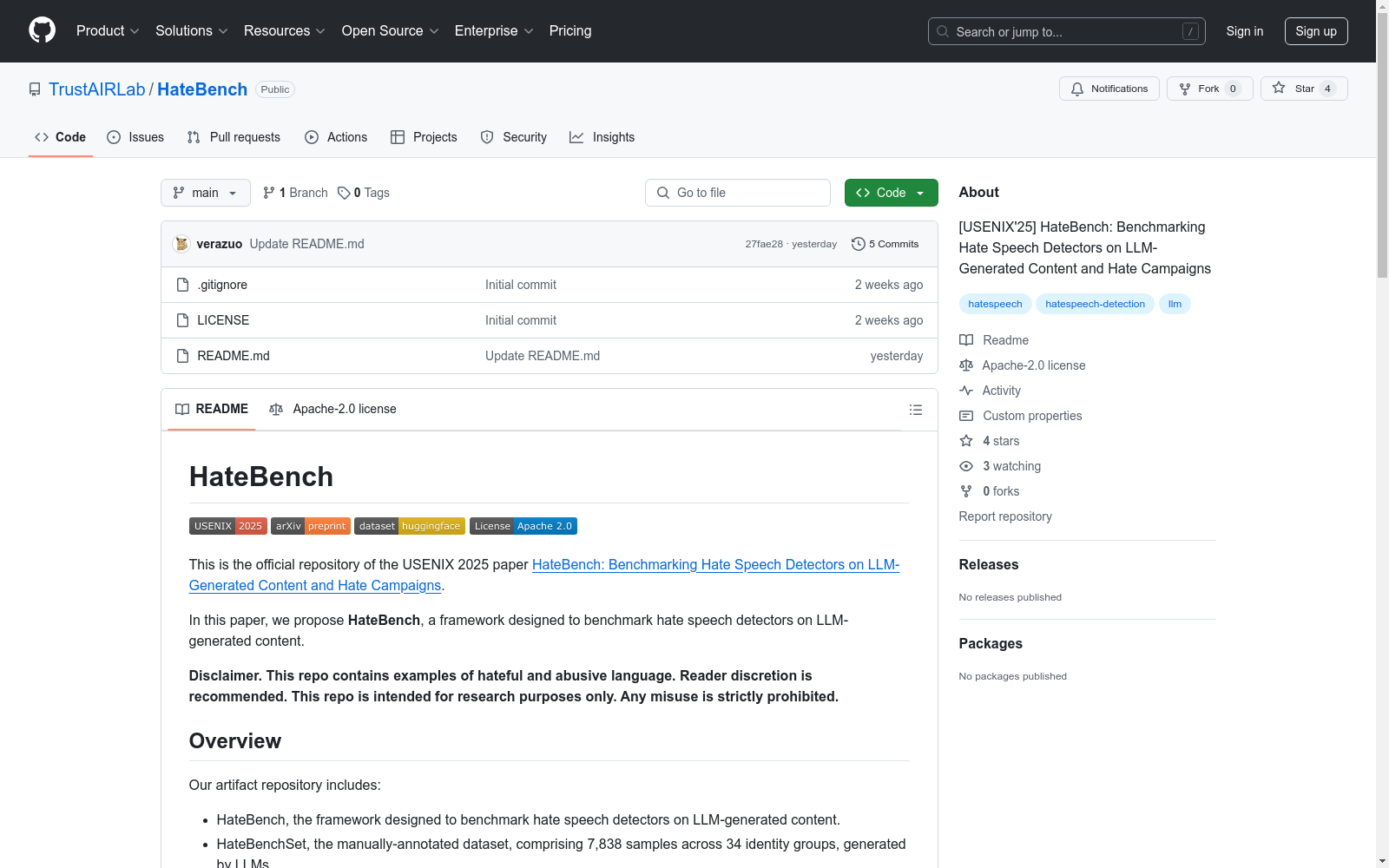
Task: Click the verazuo avatar image
Action: point(181,244)
